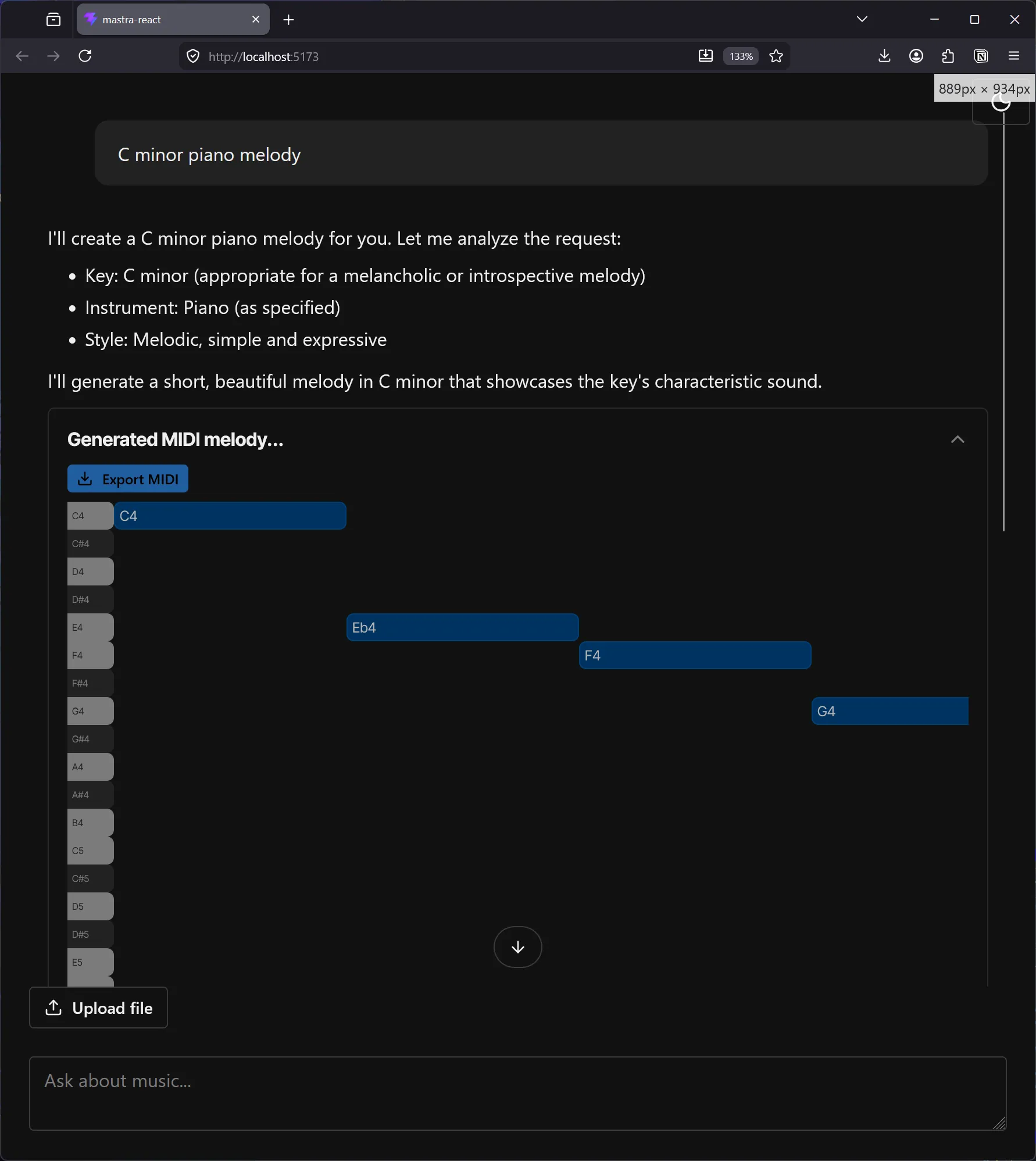The image size is (1036, 1161).
Task: Open the tab overview panel
Action: point(53,19)
